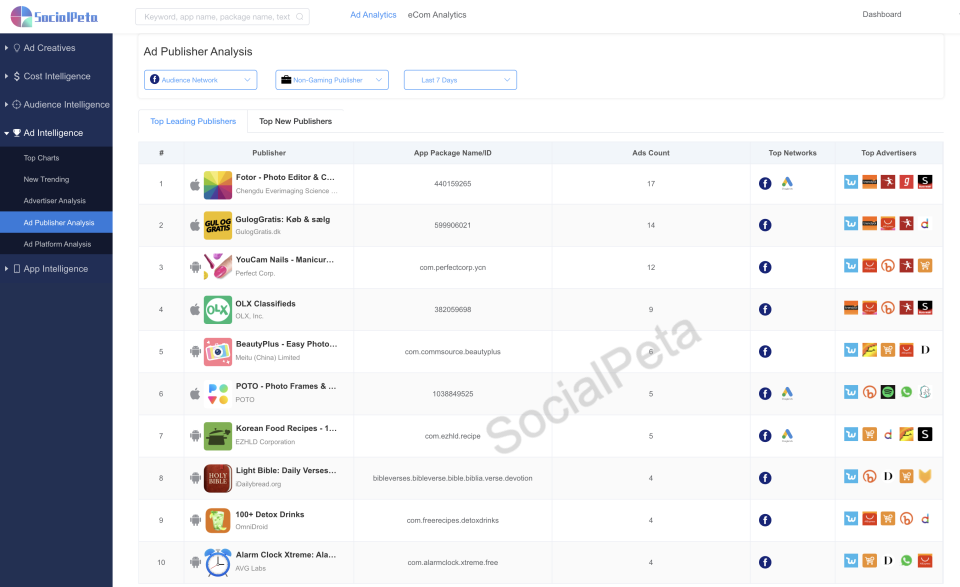Click the App Package Name/ID column header
Screen dimensions: 960x587
[x=452, y=153]
